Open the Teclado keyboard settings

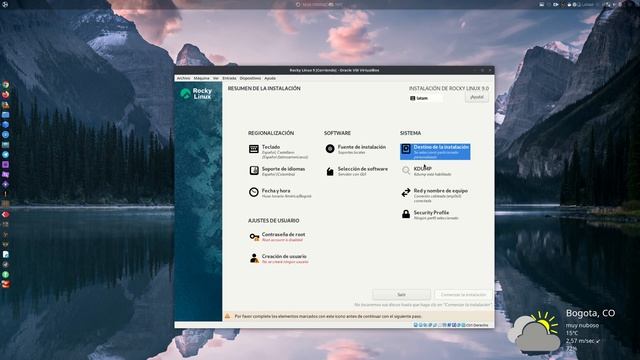(x=278, y=151)
